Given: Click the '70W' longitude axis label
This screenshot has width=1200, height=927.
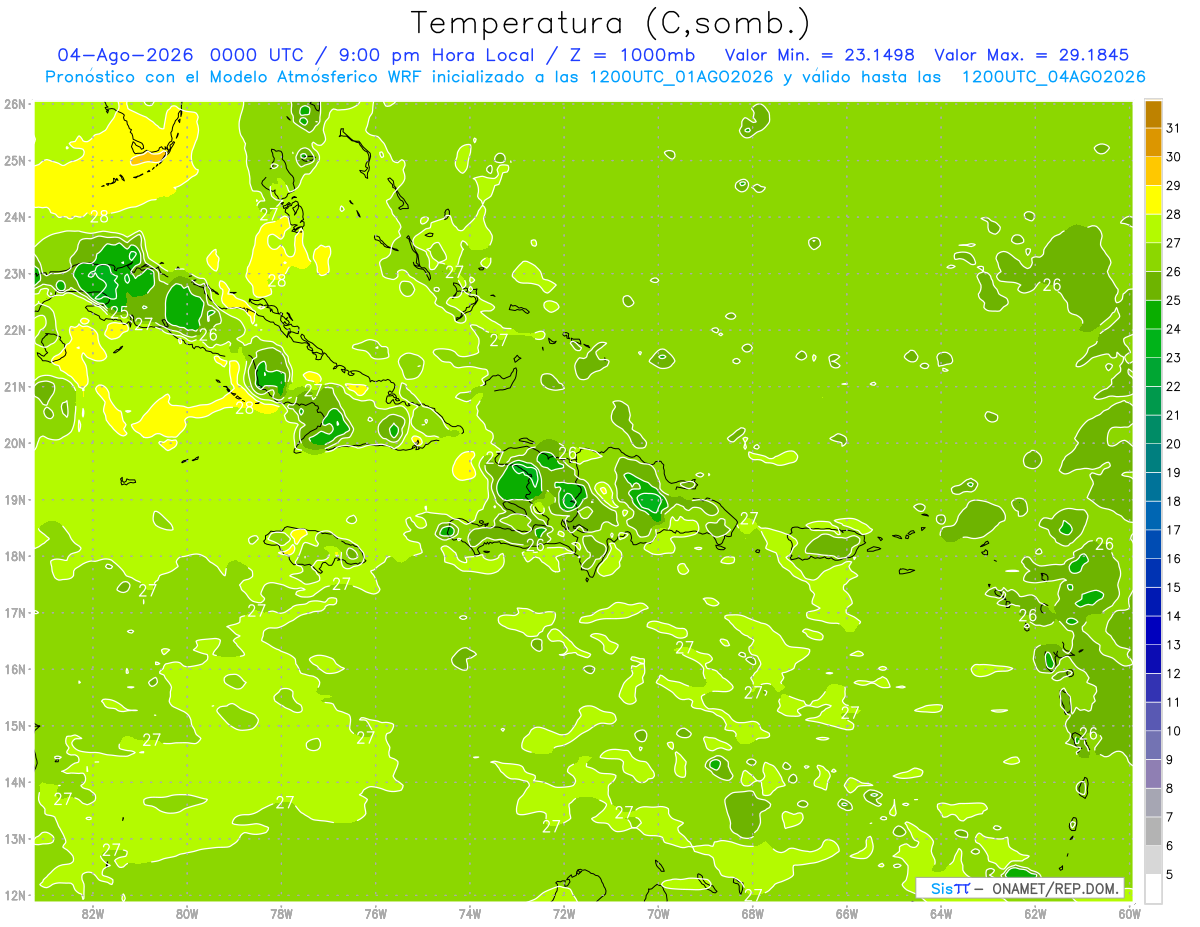Looking at the screenshot, I should 658,913.
